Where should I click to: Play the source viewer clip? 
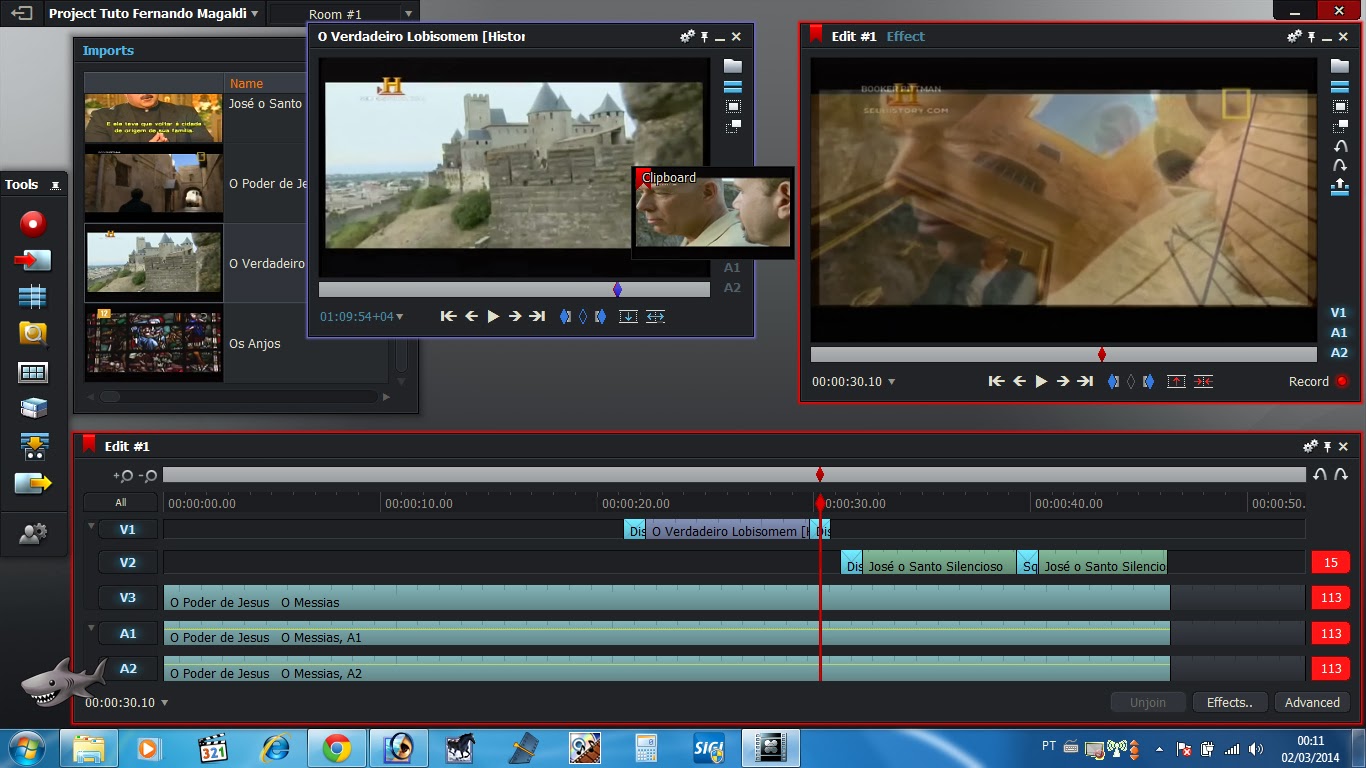[x=493, y=316]
